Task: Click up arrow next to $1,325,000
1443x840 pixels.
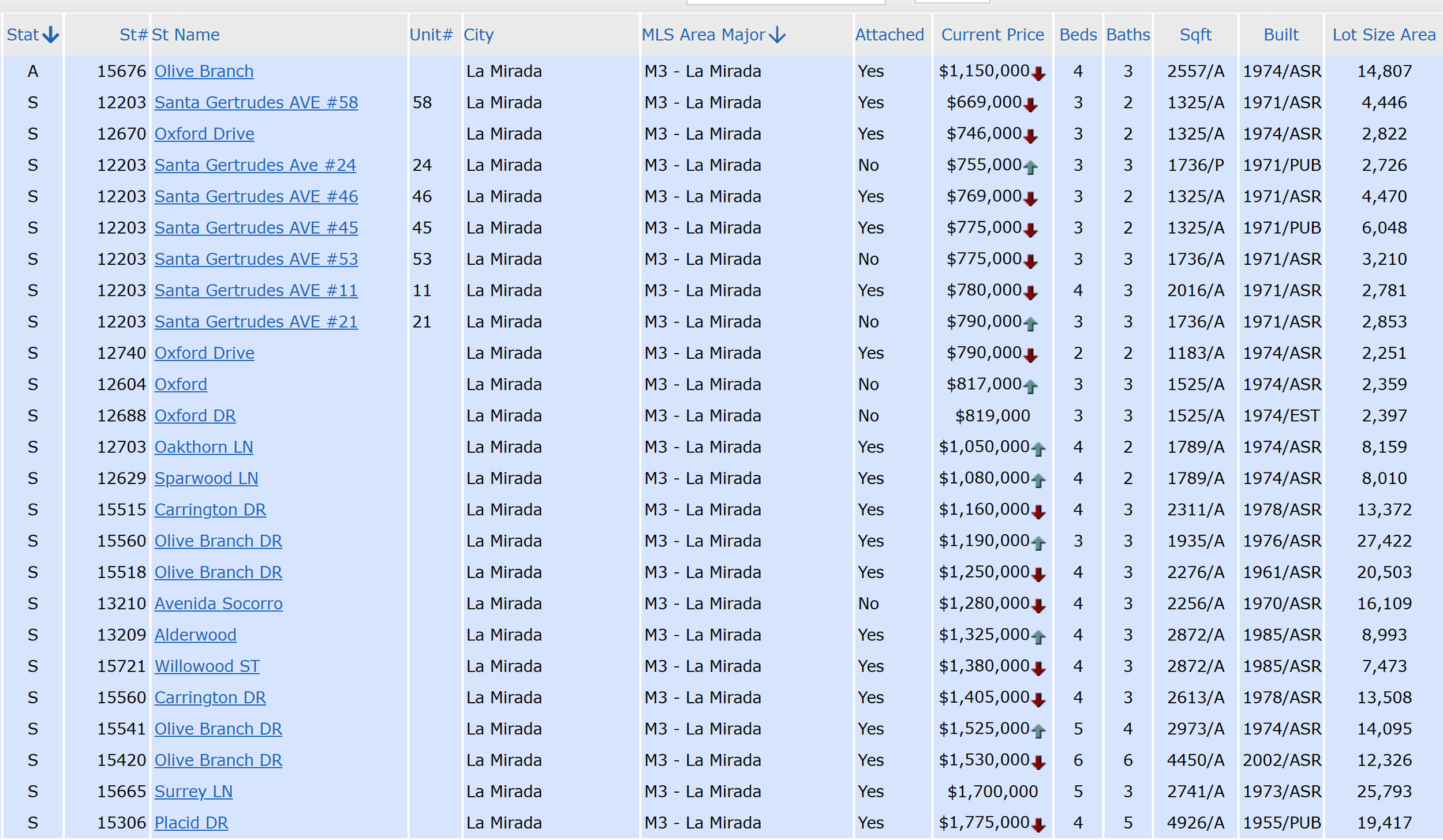Action: tap(1038, 637)
